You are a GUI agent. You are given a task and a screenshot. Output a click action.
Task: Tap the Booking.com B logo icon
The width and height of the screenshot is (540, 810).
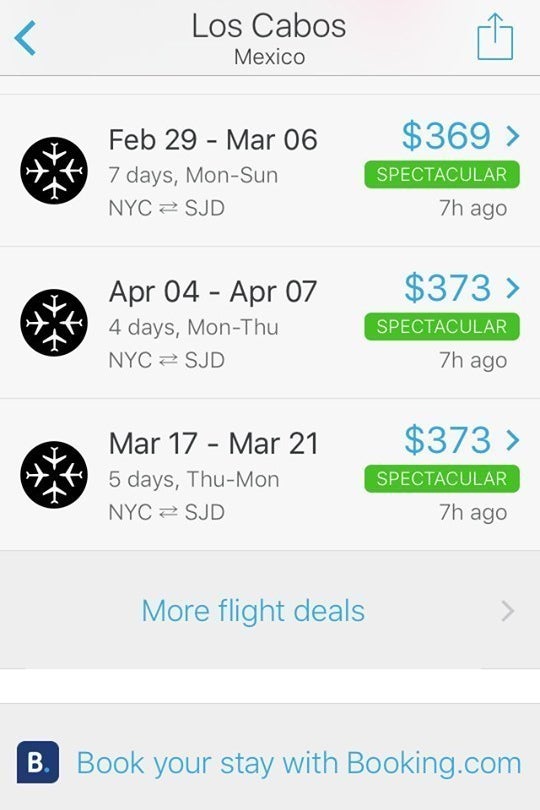(38, 762)
